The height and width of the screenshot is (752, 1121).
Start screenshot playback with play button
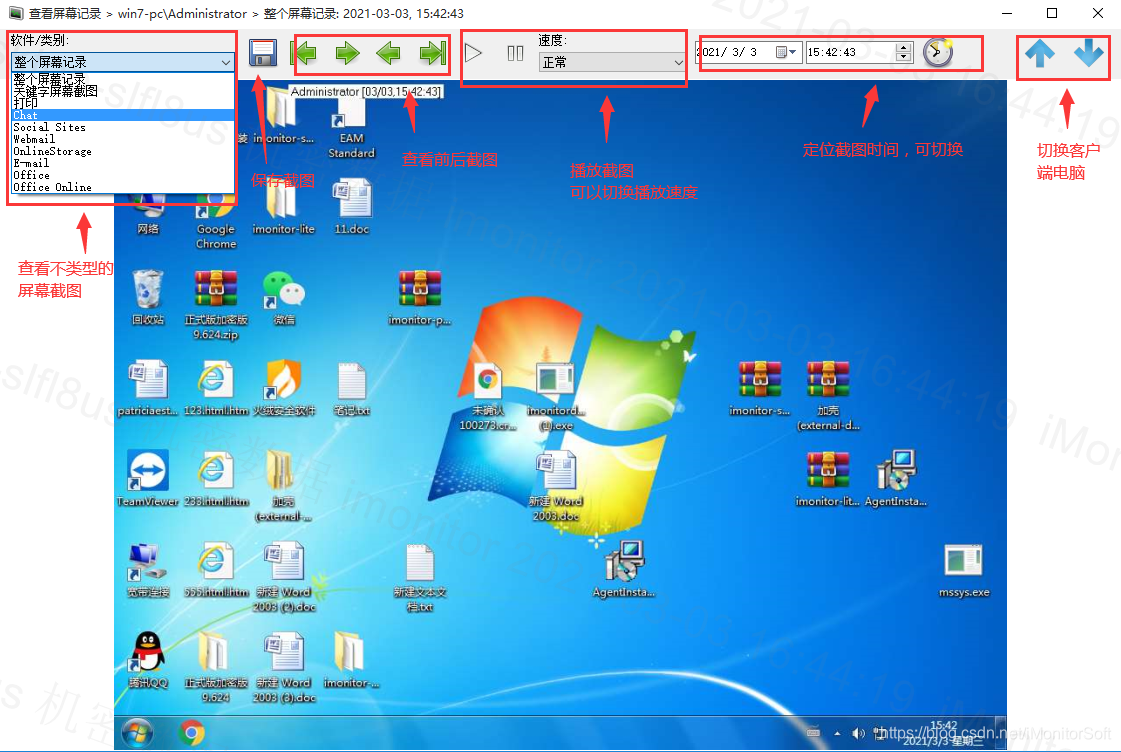(473, 53)
